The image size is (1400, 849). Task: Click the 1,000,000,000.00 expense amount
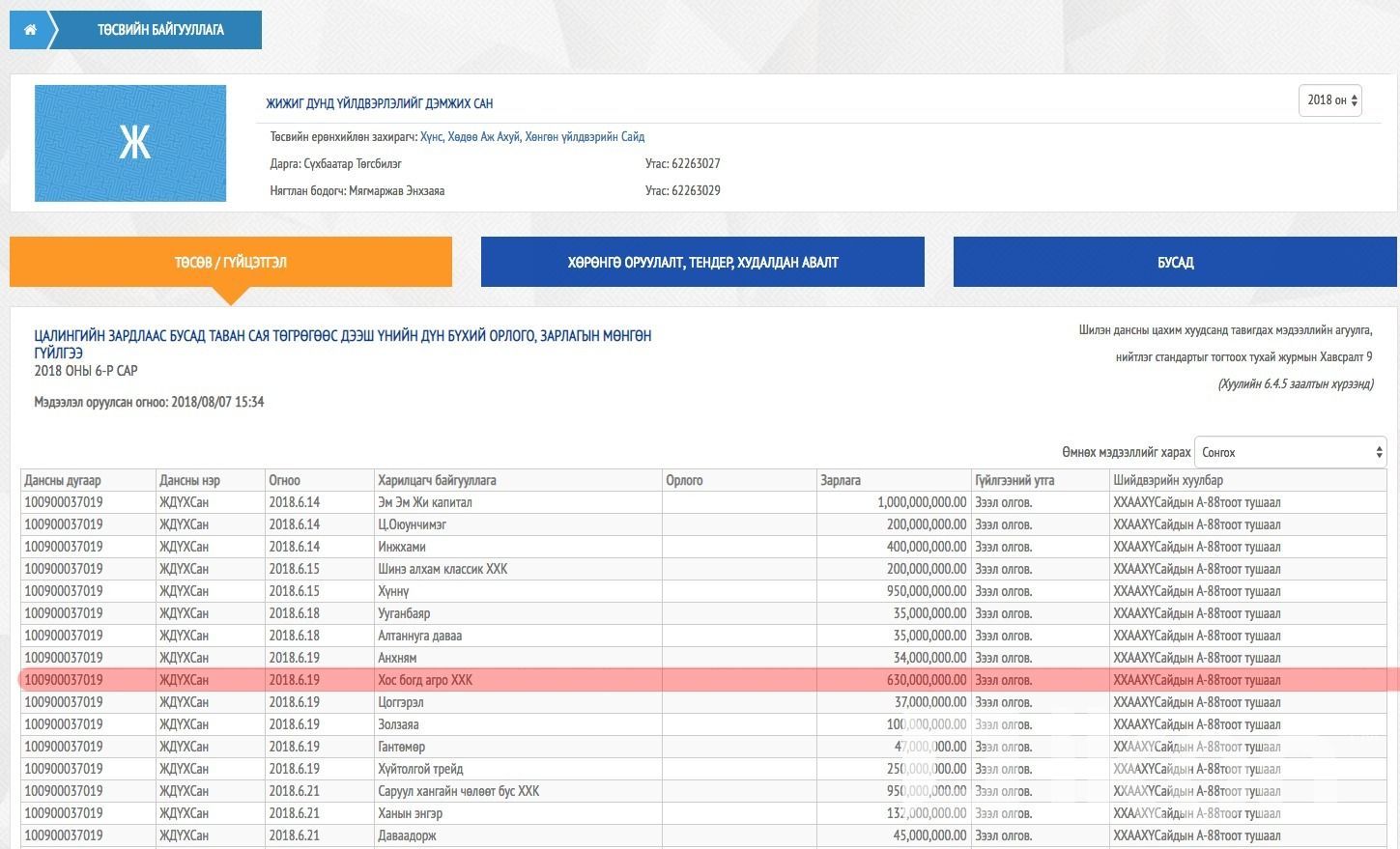pyautogui.click(x=922, y=502)
